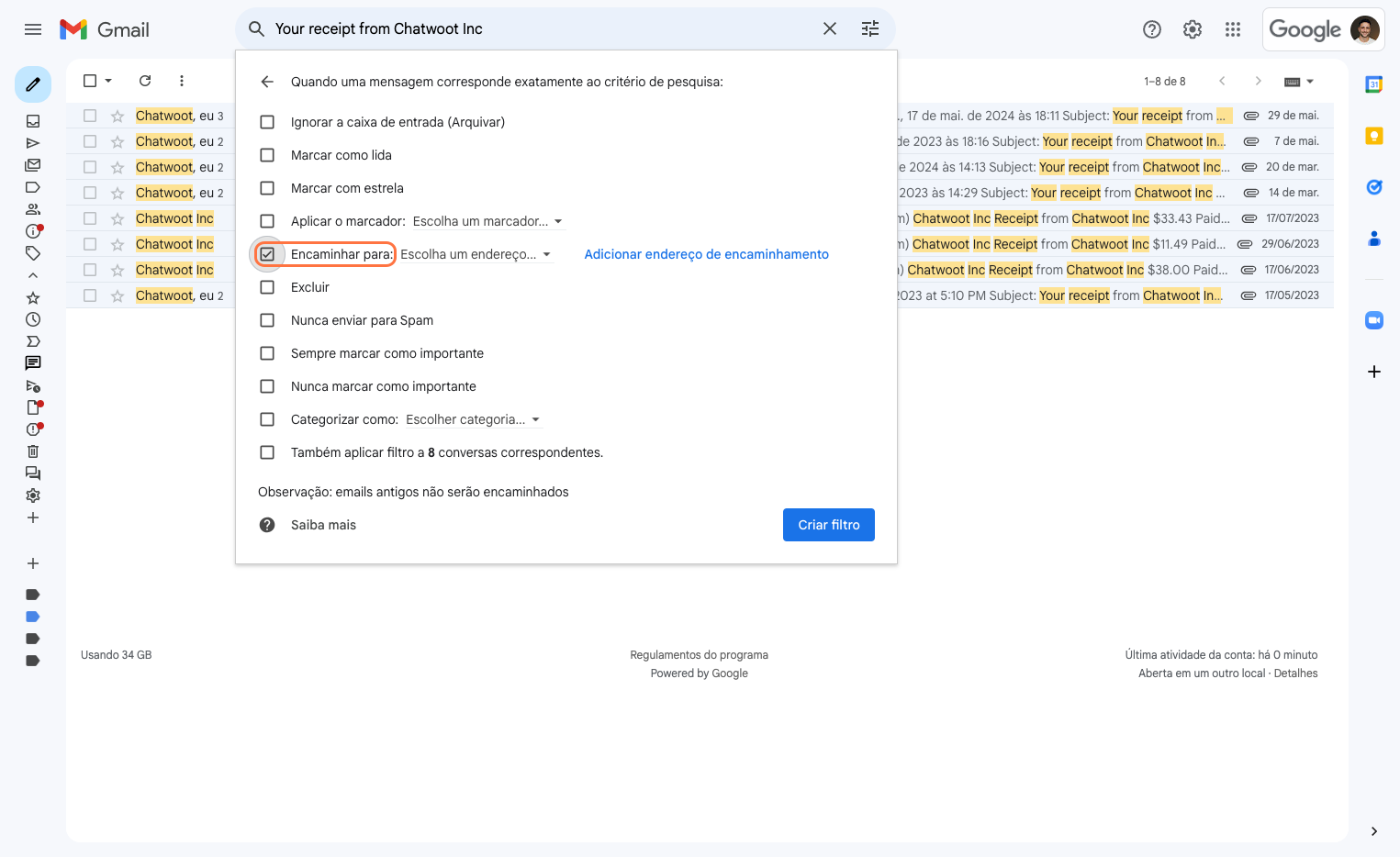Open Scheduled send icon in sidebar
This screenshot has height=857, width=1400.
[x=33, y=385]
